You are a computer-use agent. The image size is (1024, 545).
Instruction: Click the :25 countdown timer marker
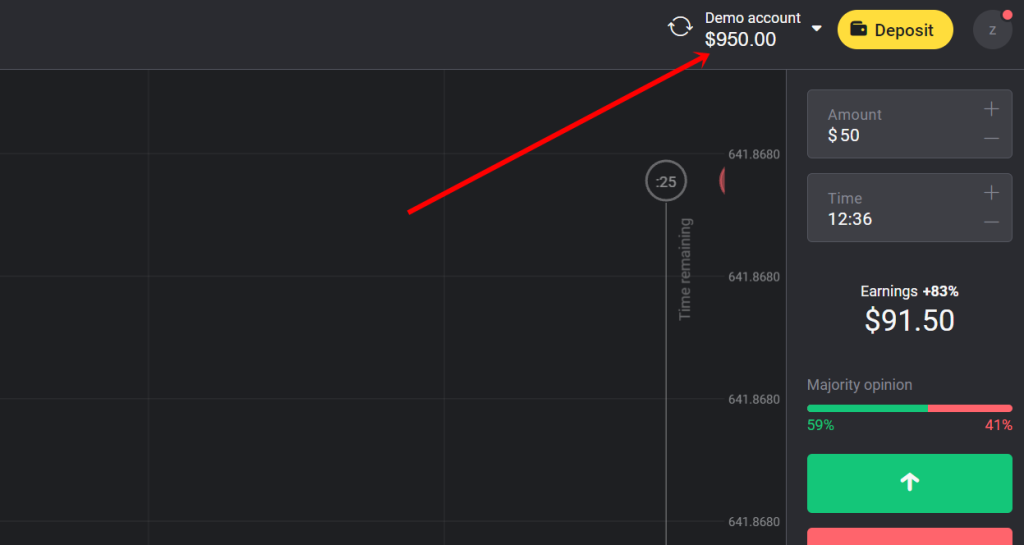click(665, 181)
